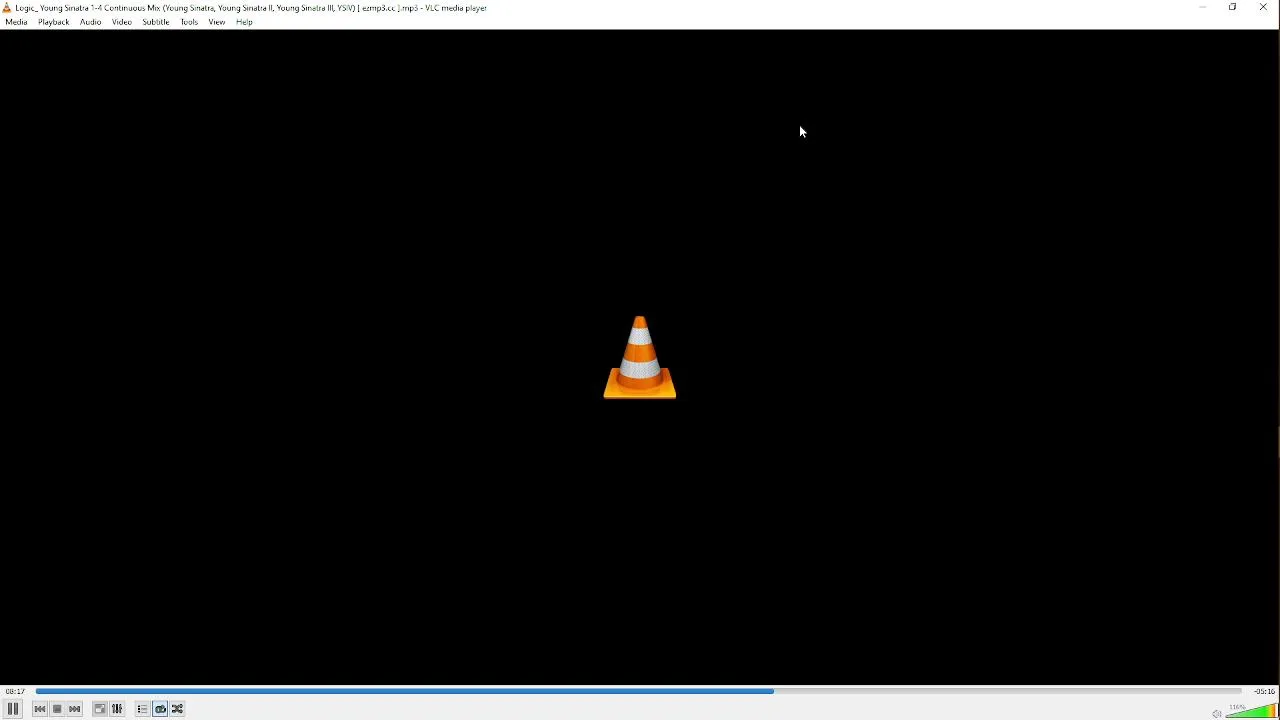1280x720 pixels.
Task: Click the VLC cone logo in the video area
Action: click(640, 357)
